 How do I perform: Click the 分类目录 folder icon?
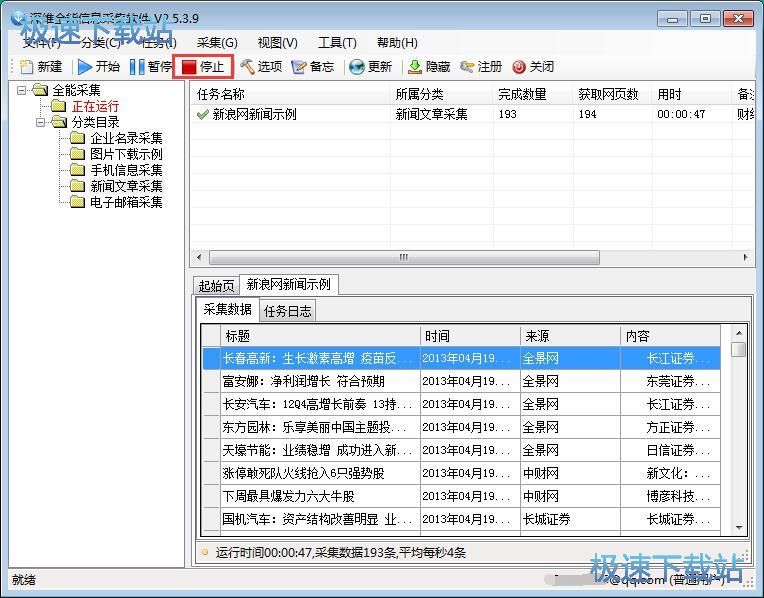[59, 122]
